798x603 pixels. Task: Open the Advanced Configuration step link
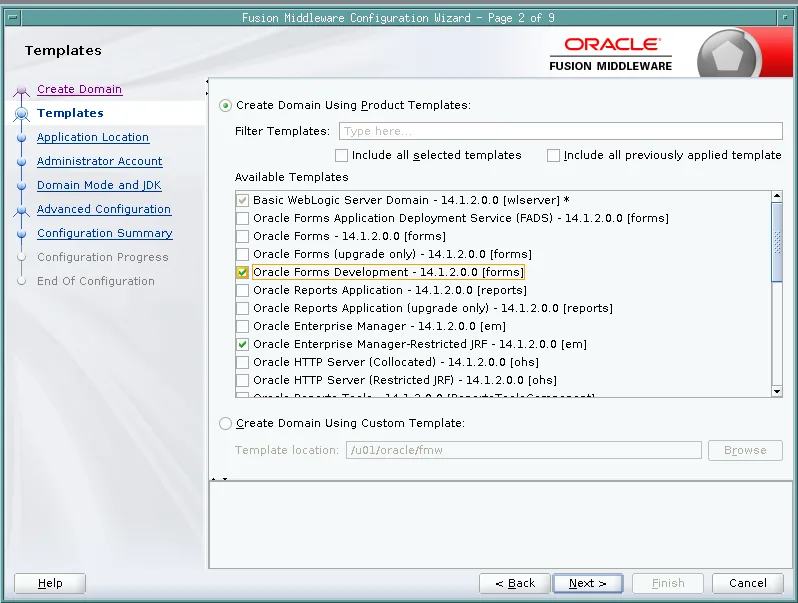(x=104, y=209)
